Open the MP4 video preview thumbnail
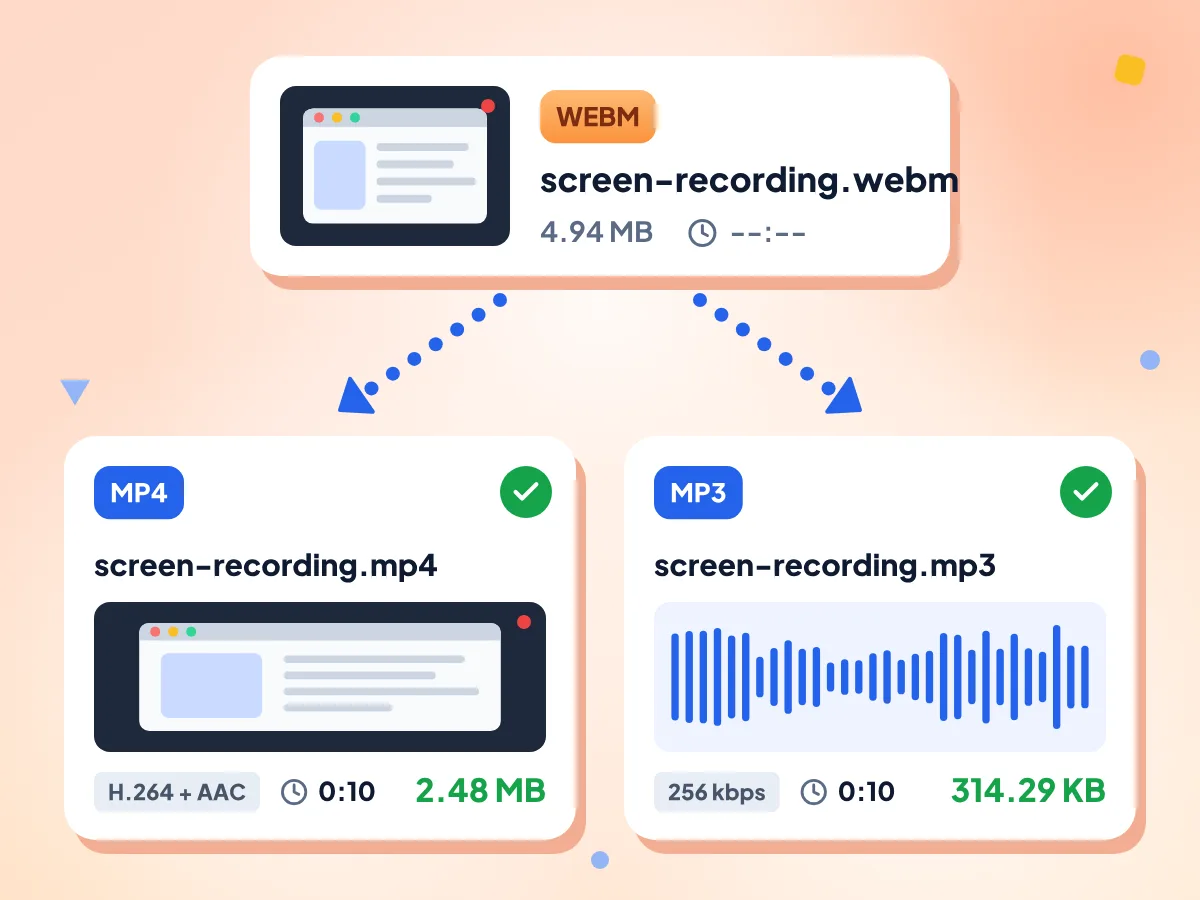This screenshot has height=900, width=1200. point(320,676)
